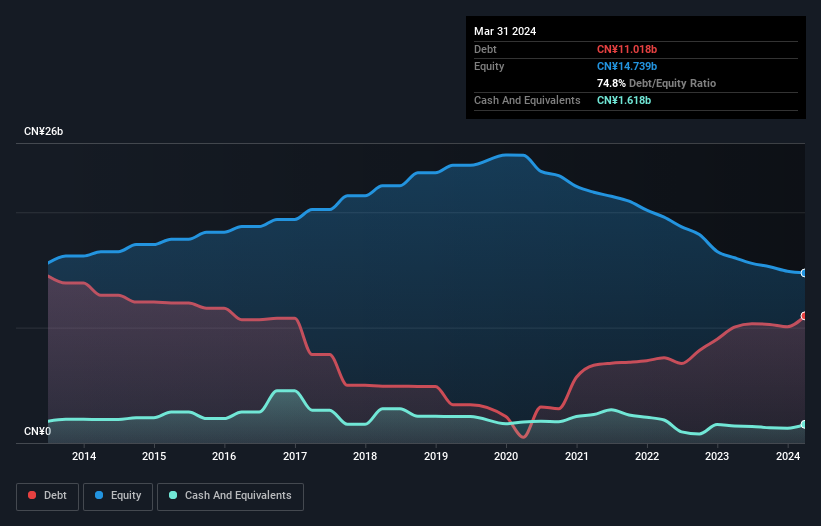Click the Debt endpoint marker at 2024
This screenshot has height=526, width=821.
804,316
